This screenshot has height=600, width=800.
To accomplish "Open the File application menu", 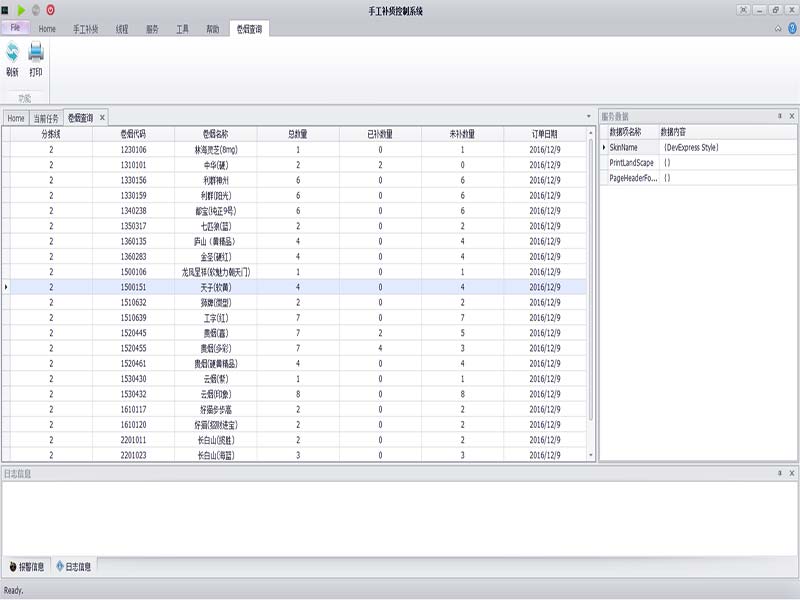I will 15,28.
